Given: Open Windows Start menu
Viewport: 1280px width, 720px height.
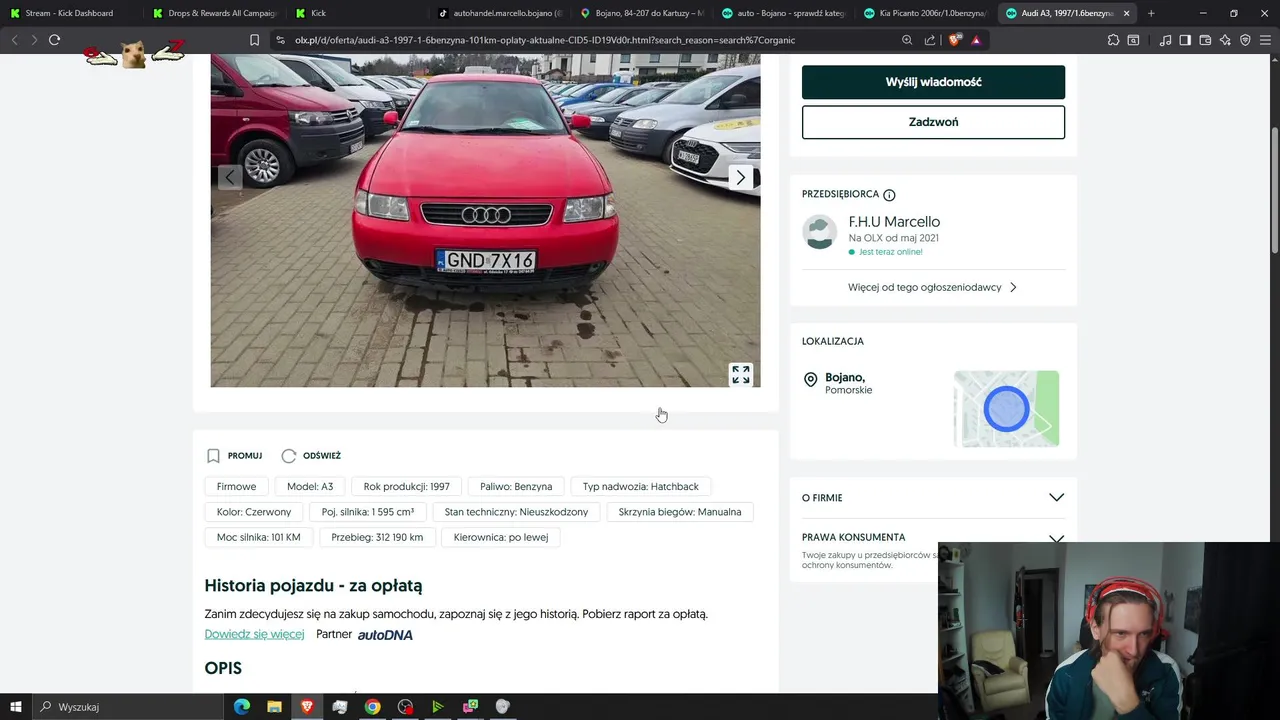Looking at the screenshot, I should coord(16,707).
